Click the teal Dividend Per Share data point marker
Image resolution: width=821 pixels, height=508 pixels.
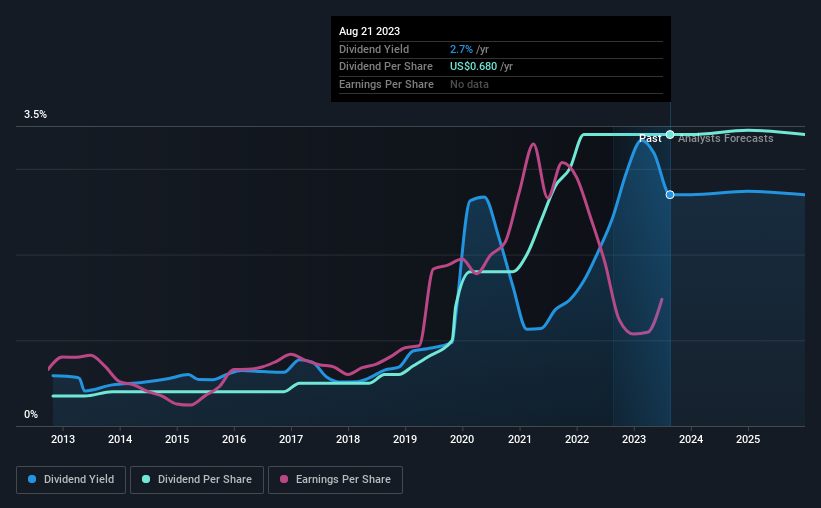pos(670,135)
